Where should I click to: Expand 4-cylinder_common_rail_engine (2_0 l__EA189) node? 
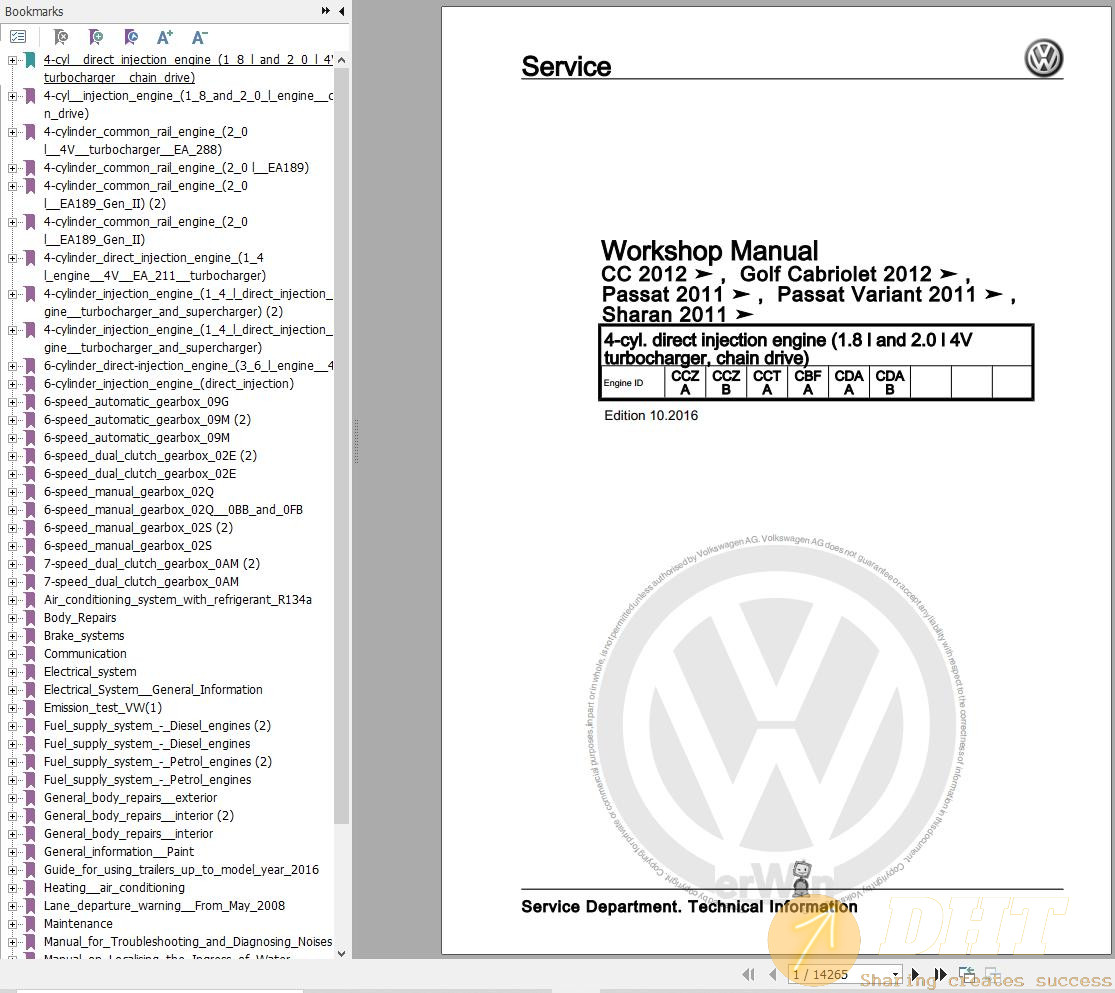(x=12, y=169)
